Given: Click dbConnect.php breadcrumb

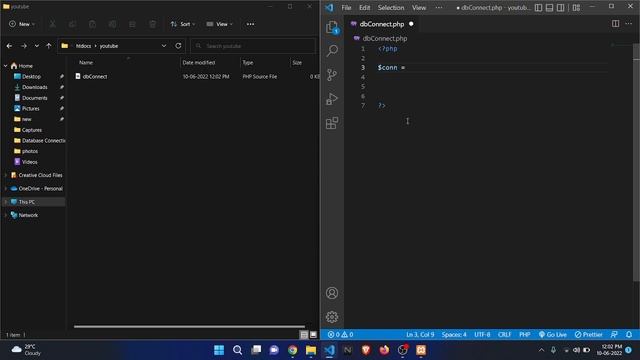Looking at the screenshot, I should (384, 38).
